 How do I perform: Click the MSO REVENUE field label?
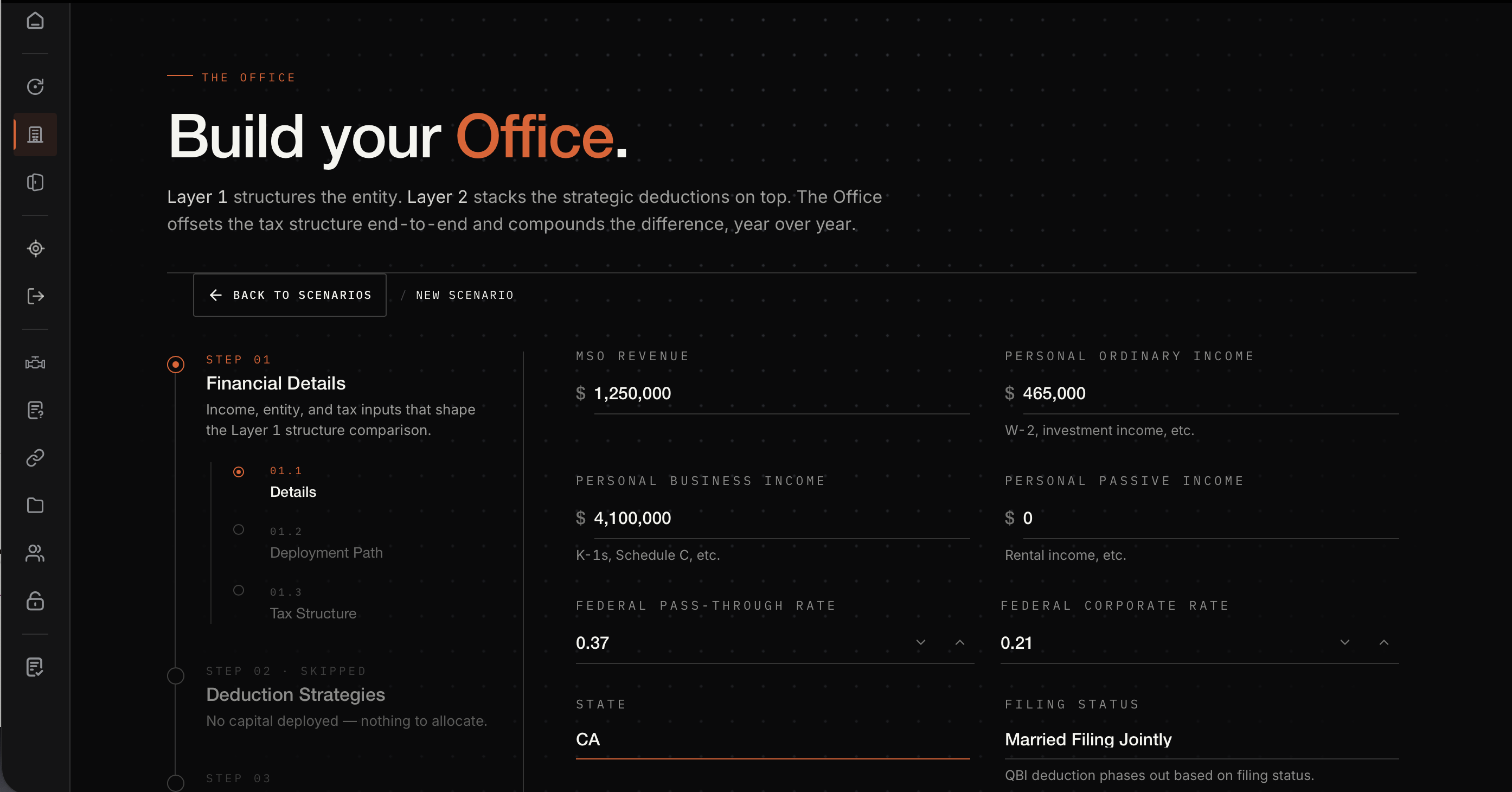(633, 356)
